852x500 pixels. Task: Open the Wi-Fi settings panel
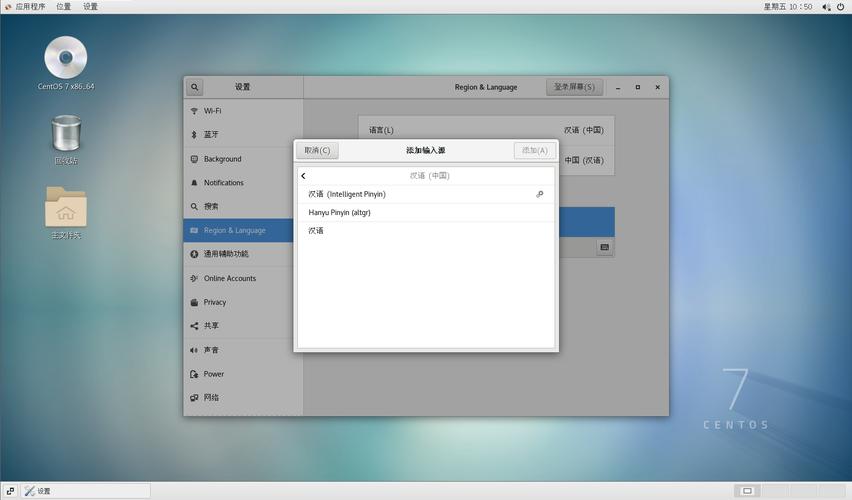243,111
